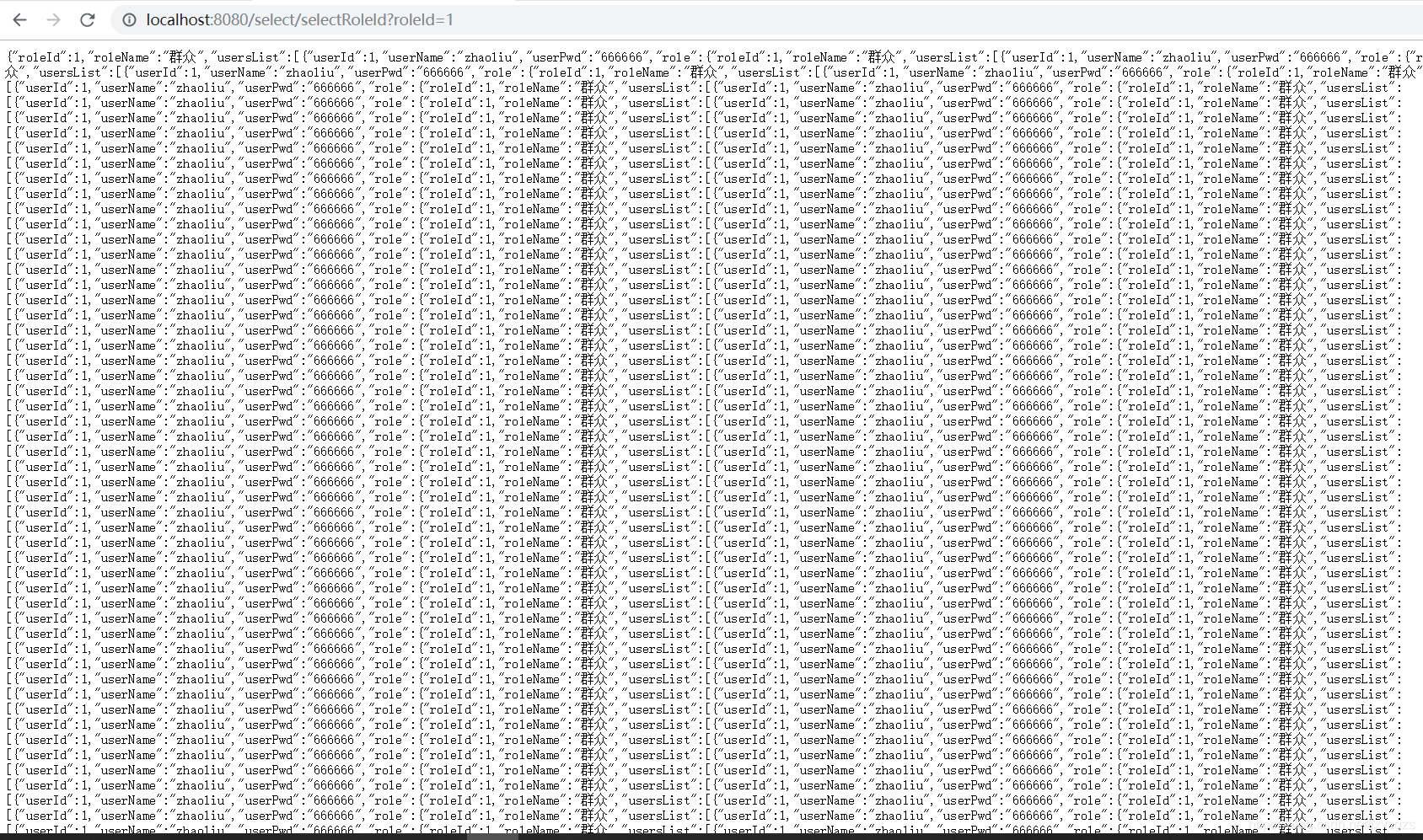Focus the address bar with localhost:8080 URL

pos(765,19)
